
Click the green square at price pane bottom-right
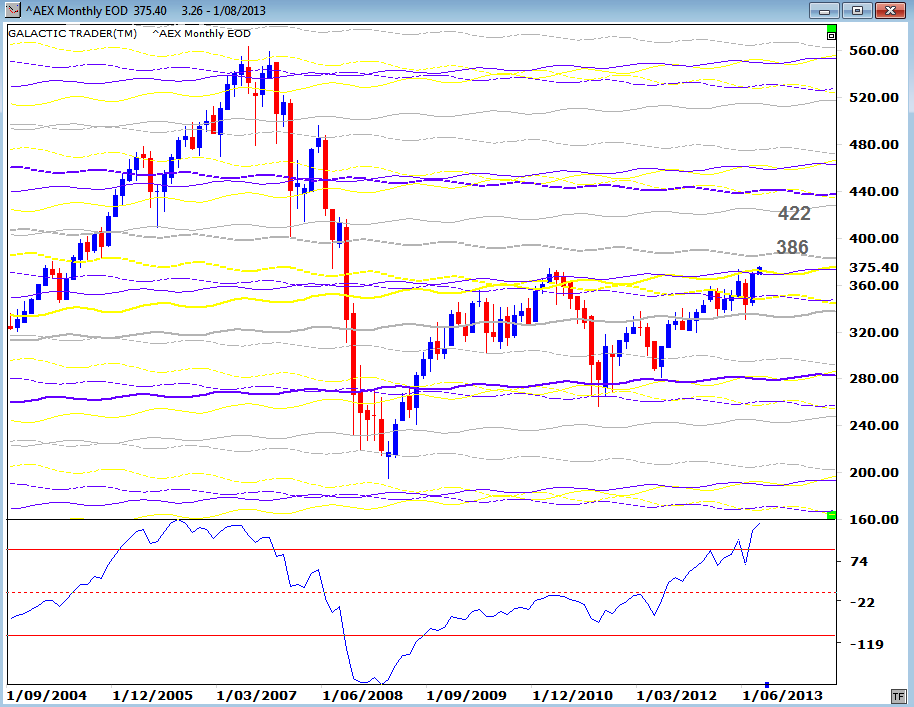point(832,515)
